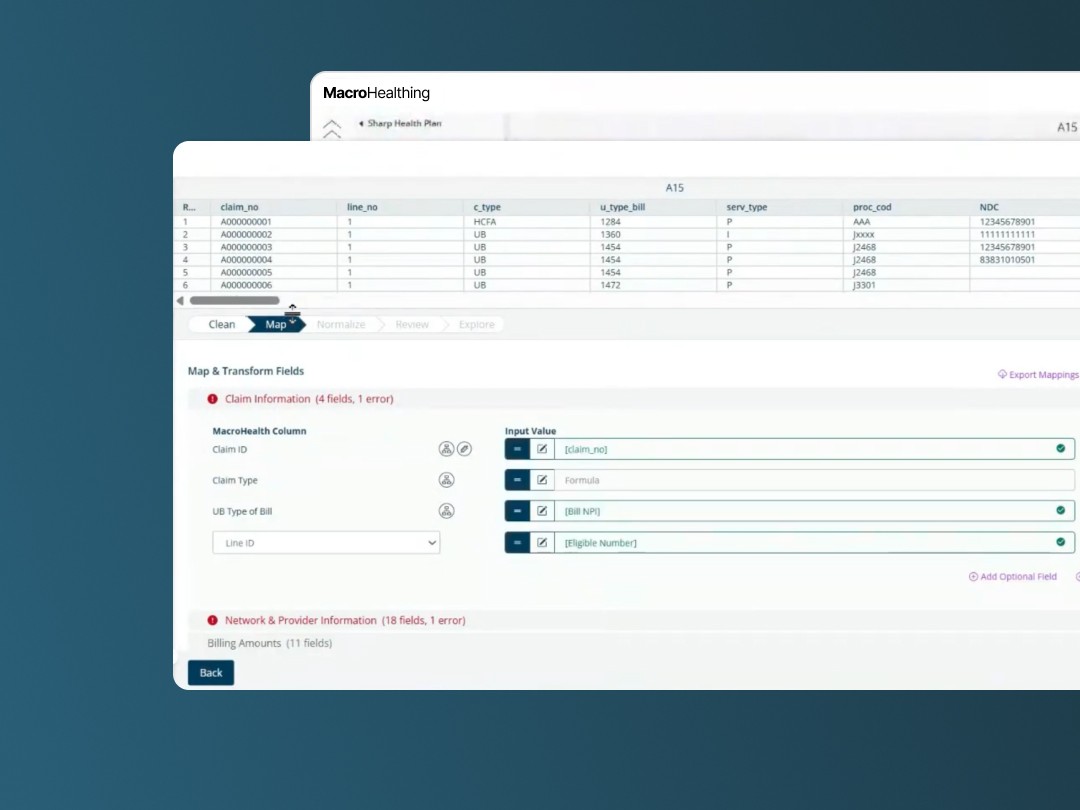Click Sharp Health Plan back link

click(x=400, y=123)
